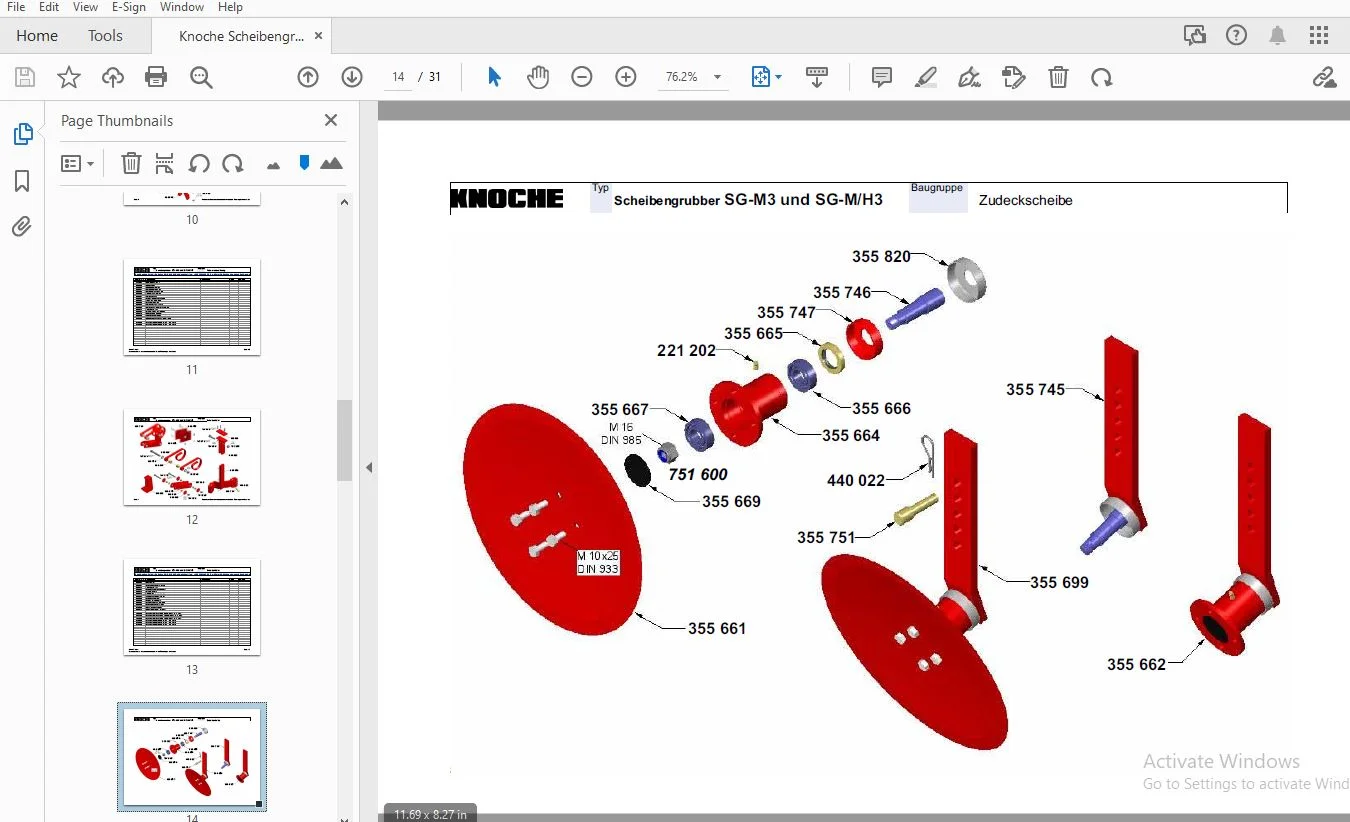Viewport: 1350px width, 822px height.
Task: Click the cloud upload icon
Action: coord(113,77)
